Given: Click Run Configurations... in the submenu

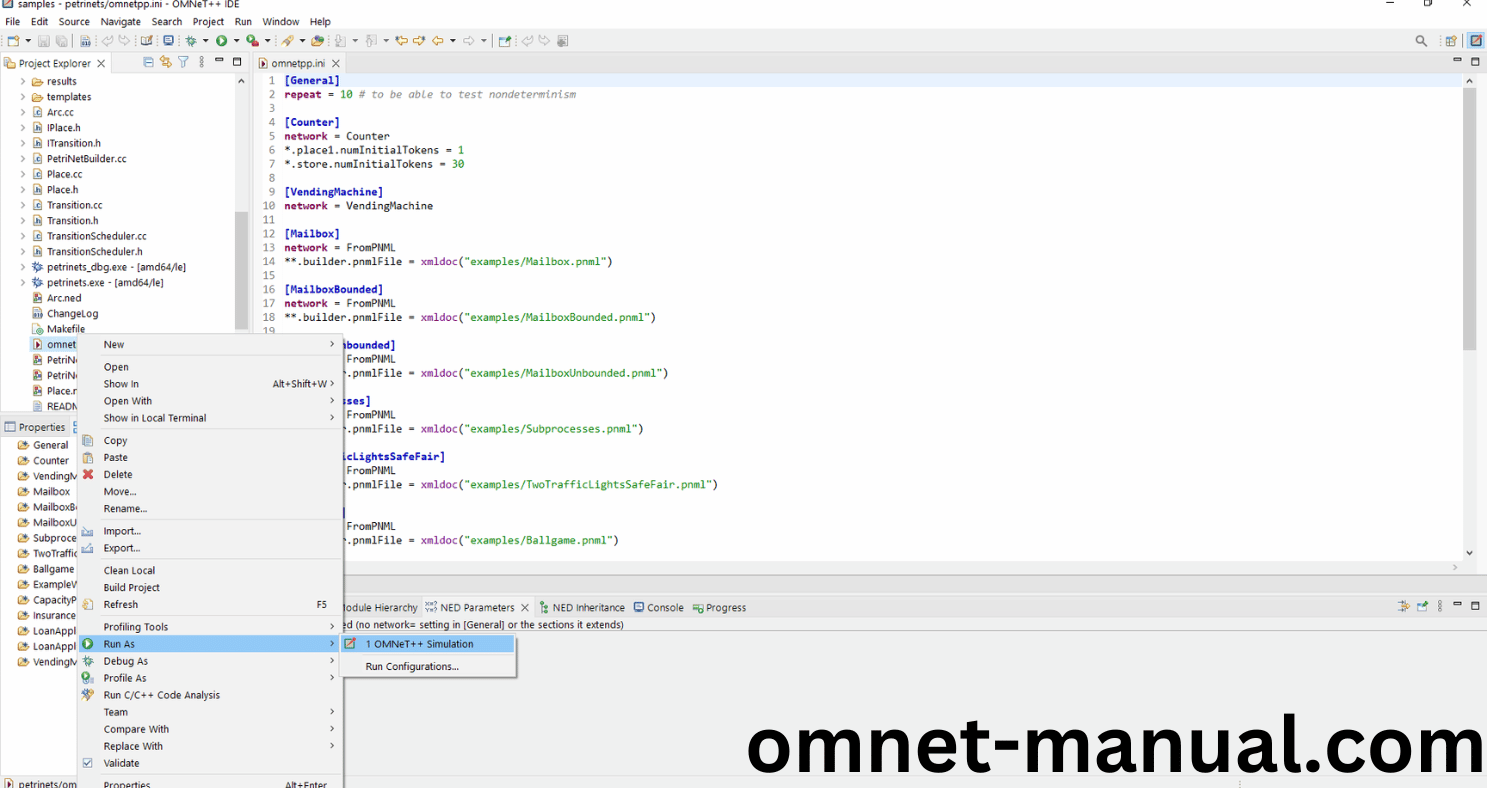Looking at the screenshot, I should 412,667.
